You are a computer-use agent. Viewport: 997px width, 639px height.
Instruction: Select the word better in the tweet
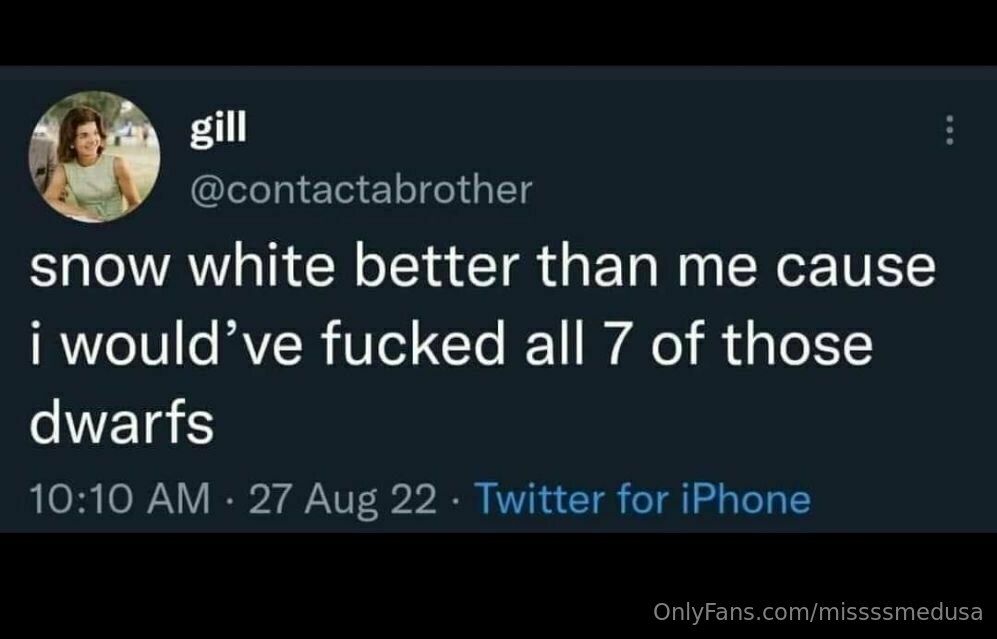click(x=437, y=266)
